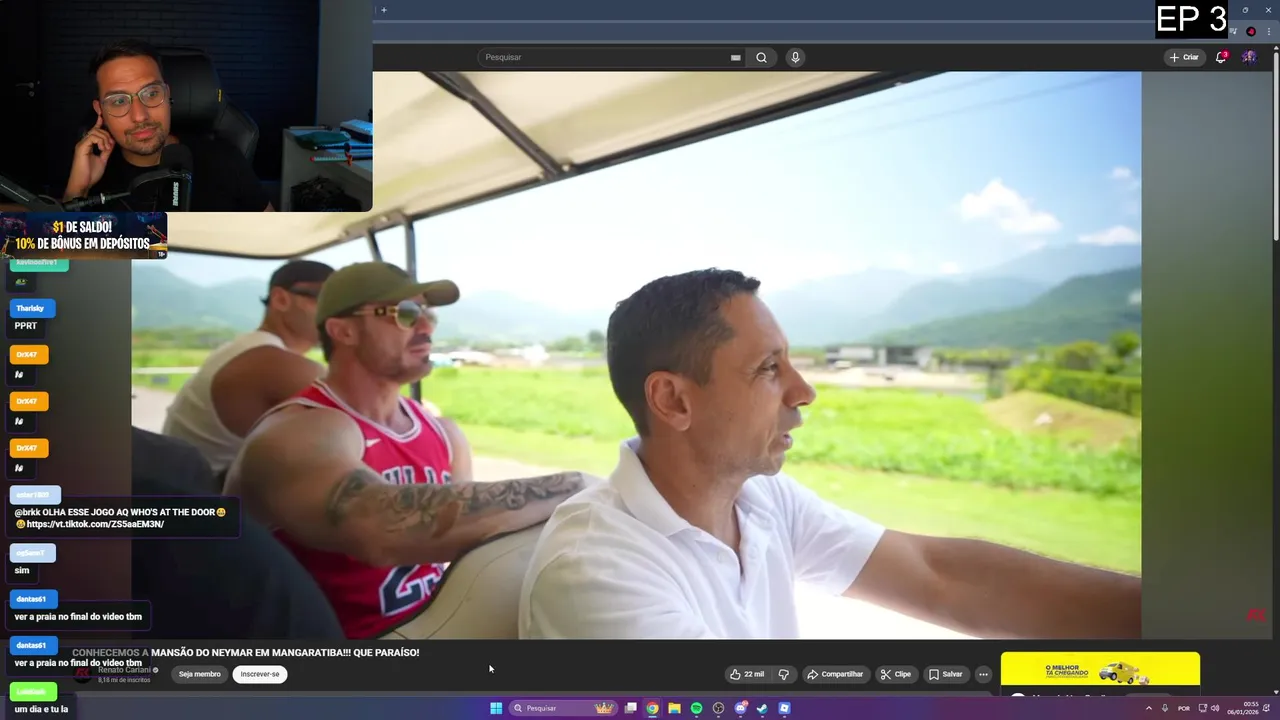
Task: Open the on-screen keyboard in search box
Action: [736, 57]
